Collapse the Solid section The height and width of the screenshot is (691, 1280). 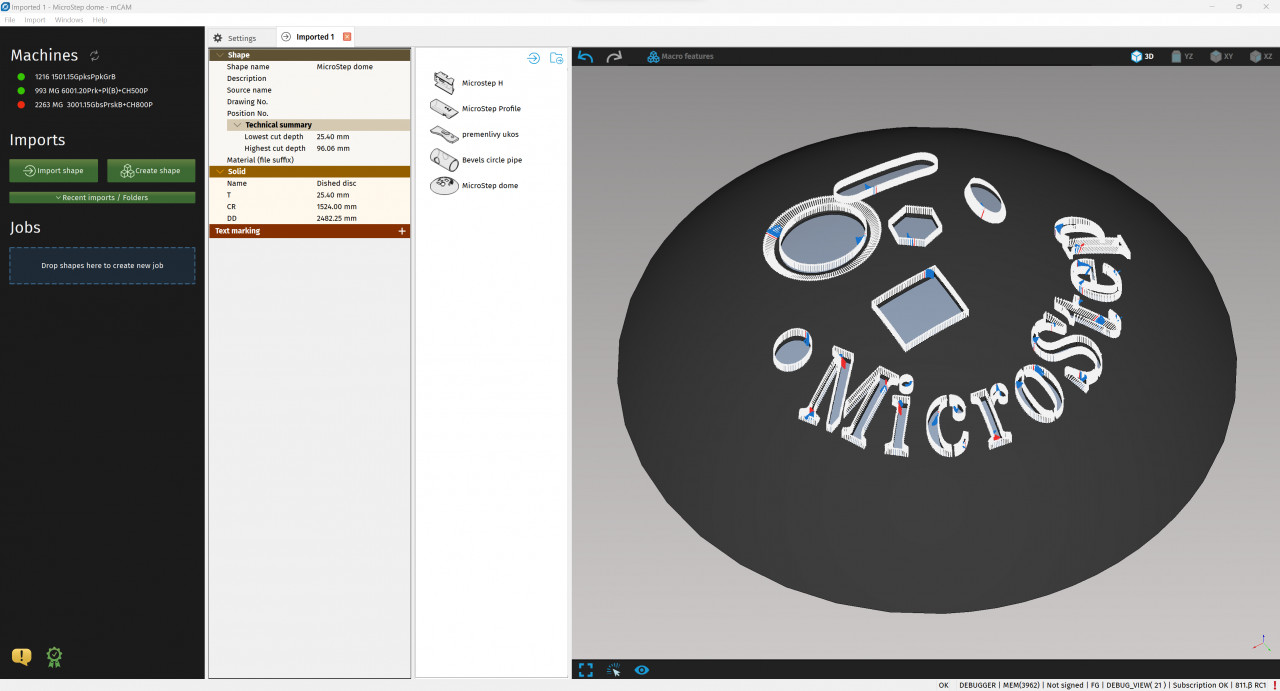[x=219, y=171]
